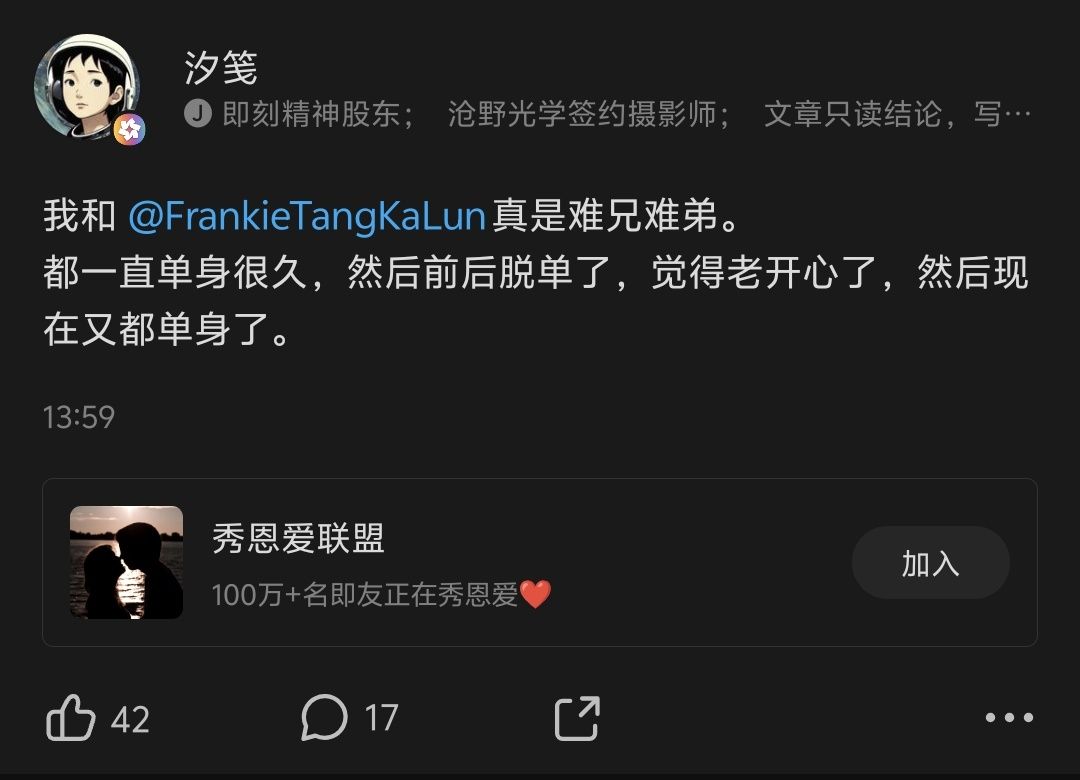Open @FrankieTangKaLun mention link
Viewport: 1080px width, 780px height.
(x=307, y=216)
